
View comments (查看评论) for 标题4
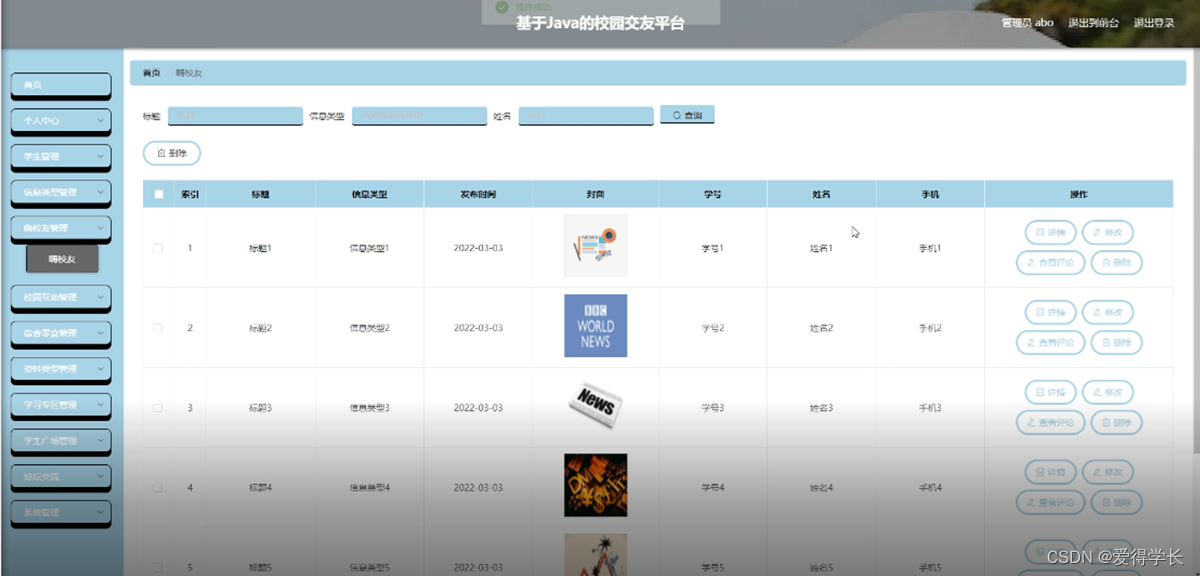tap(1050, 503)
